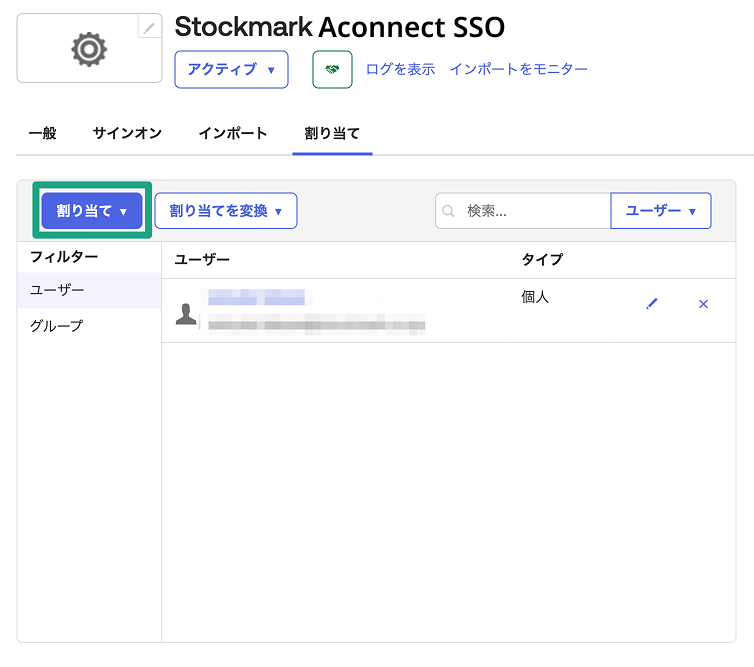Remove the user assignment with X icon

point(703,304)
